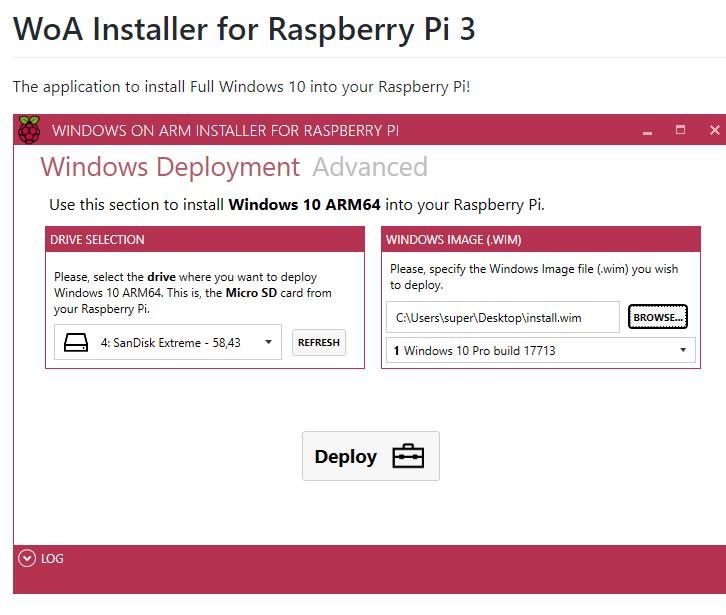Screen dimensions: 726x615
Task: Click the WINDOWS IMAGE (.WIM) header
Action: pyautogui.click(x=541, y=239)
